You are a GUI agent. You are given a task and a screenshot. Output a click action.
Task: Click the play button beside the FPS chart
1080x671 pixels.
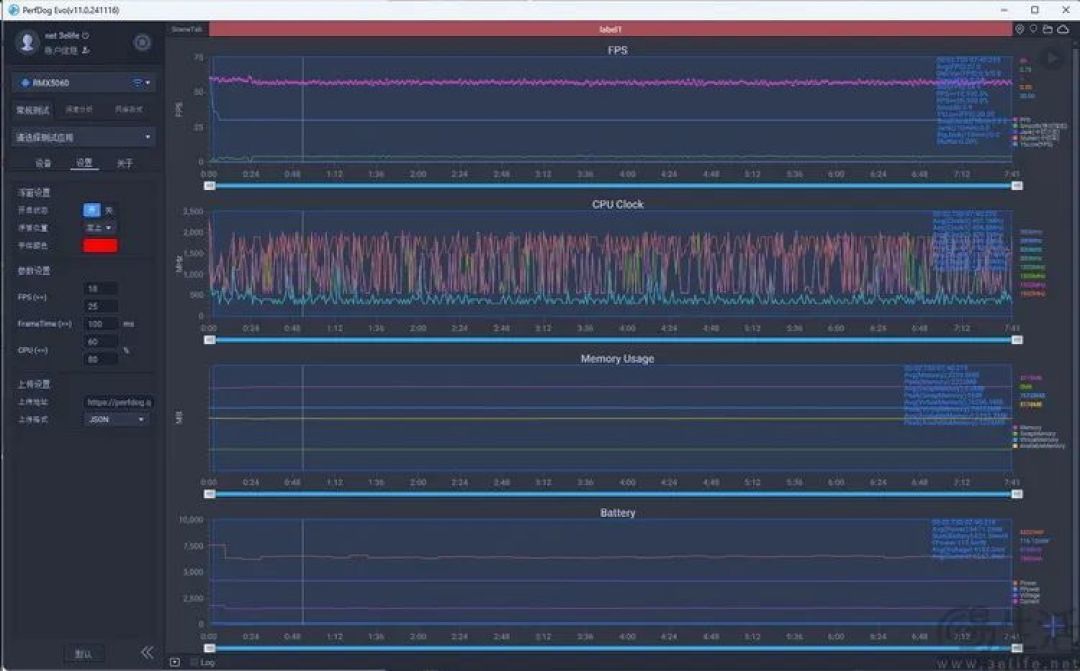pyautogui.click(x=1052, y=59)
